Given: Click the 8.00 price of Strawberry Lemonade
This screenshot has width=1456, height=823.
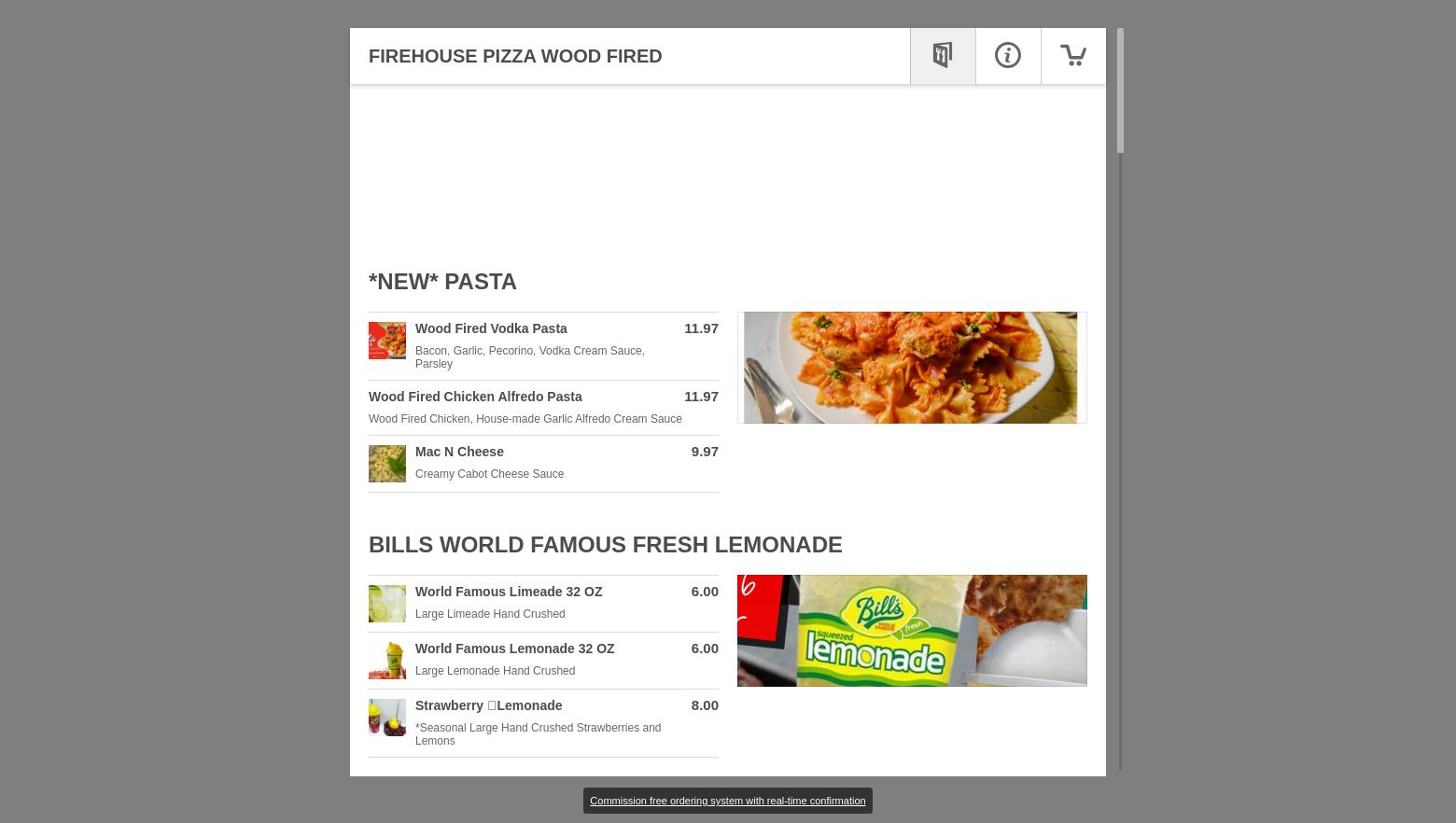Looking at the screenshot, I should click(705, 705).
